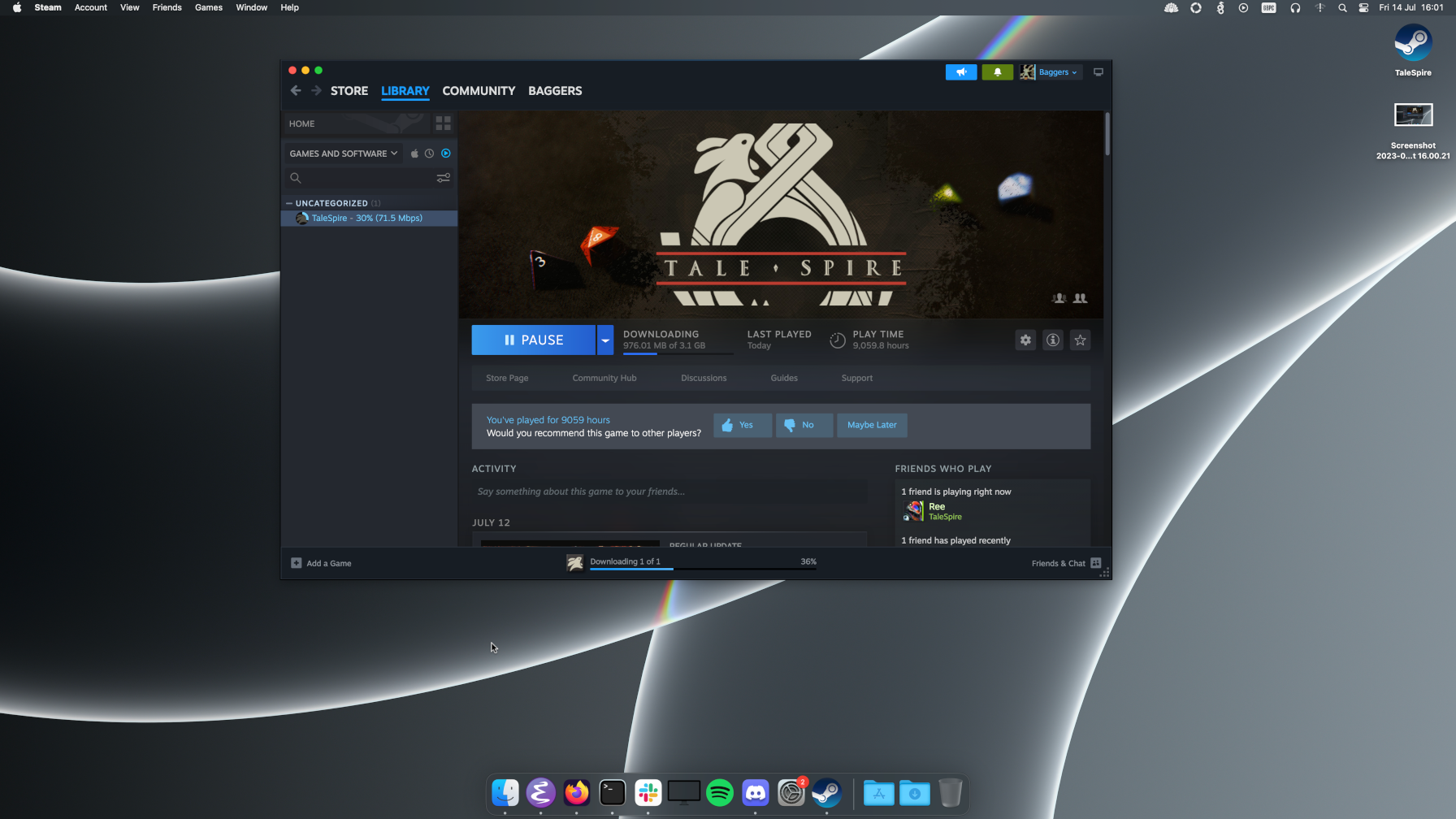Open Spotify from the dock
1456x819 pixels.
point(720,792)
